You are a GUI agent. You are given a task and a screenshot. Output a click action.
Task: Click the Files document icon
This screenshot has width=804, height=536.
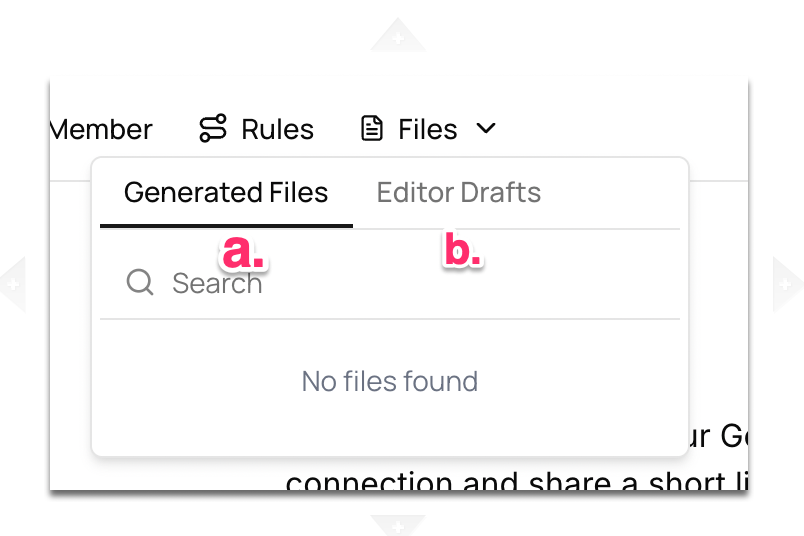point(372,129)
